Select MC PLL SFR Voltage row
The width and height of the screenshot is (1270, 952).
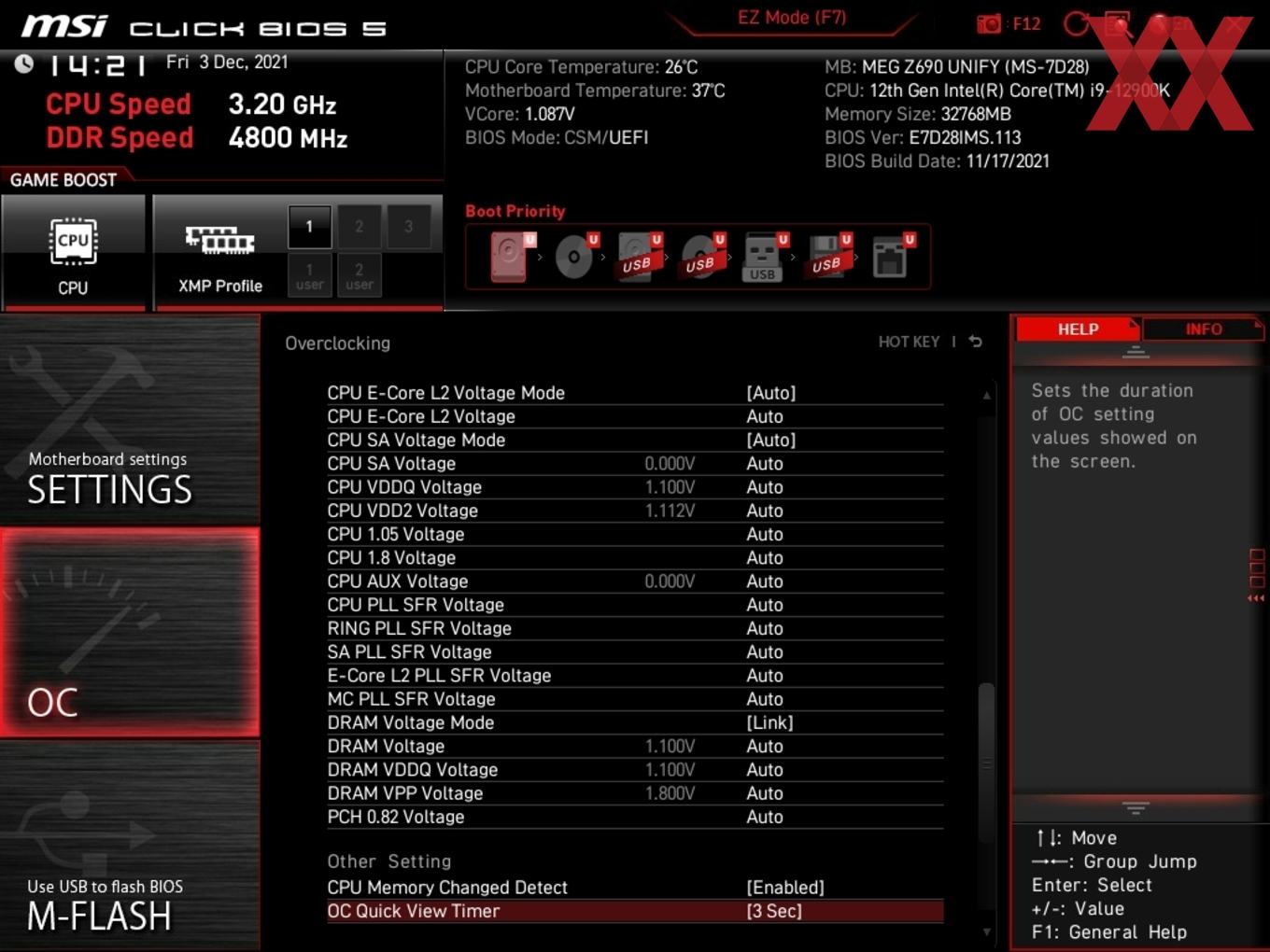pyautogui.click(x=635, y=699)
